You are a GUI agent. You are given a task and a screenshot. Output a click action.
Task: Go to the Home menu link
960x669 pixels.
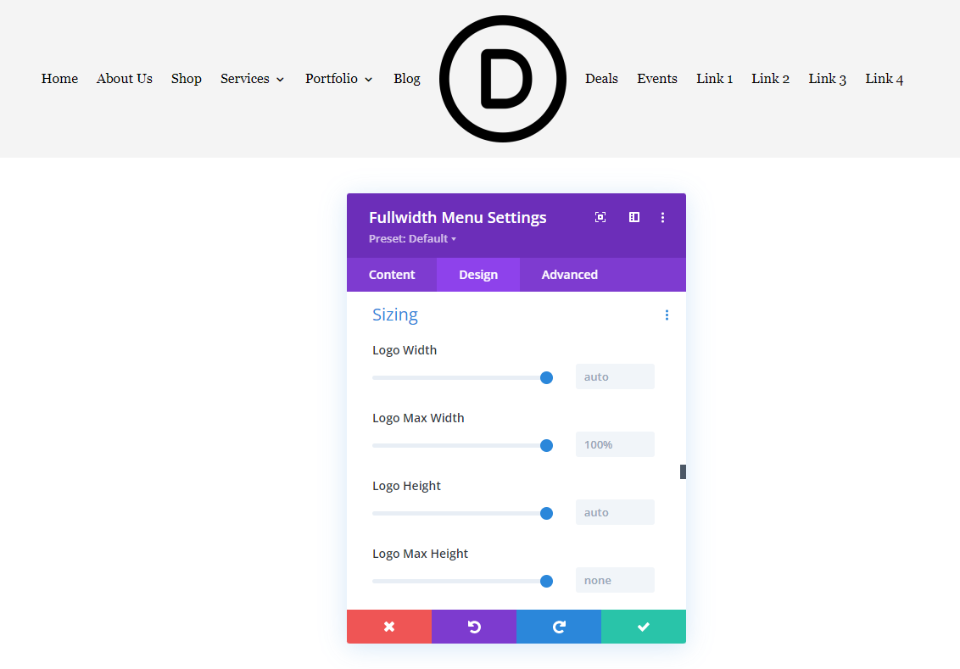[59, 79]
